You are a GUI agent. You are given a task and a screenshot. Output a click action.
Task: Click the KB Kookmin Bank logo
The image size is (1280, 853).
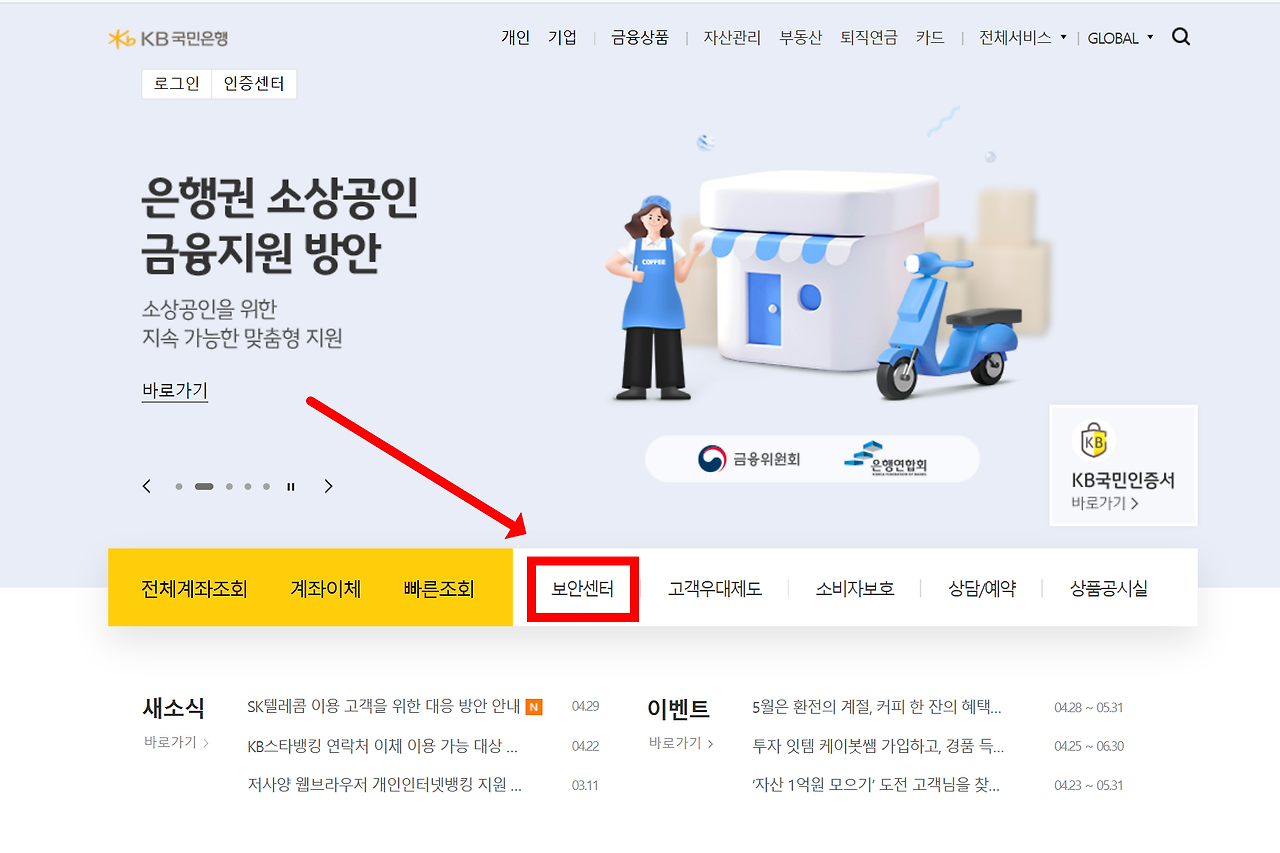[166, 38]
